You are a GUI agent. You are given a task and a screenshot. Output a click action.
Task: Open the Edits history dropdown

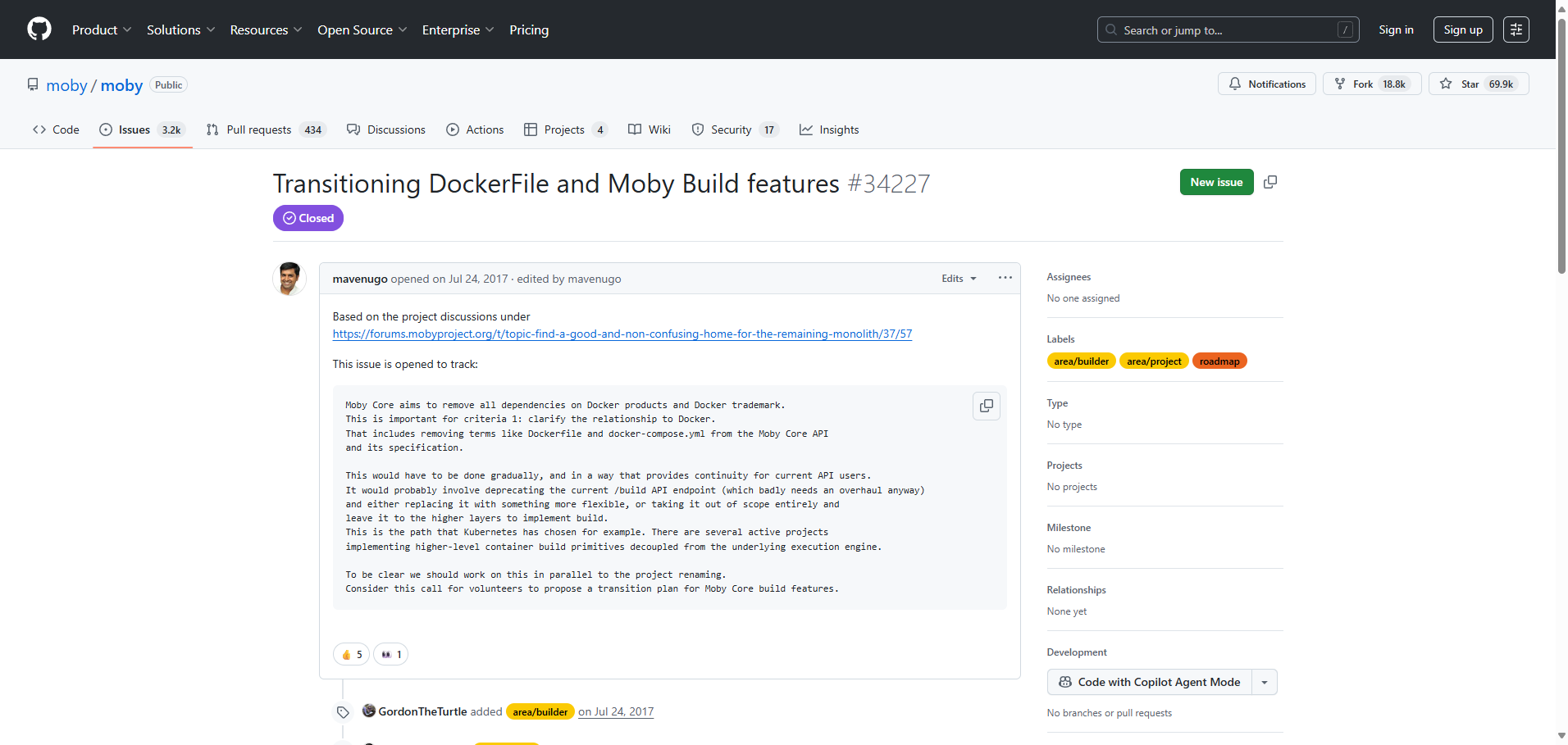[x=959, y=279]
